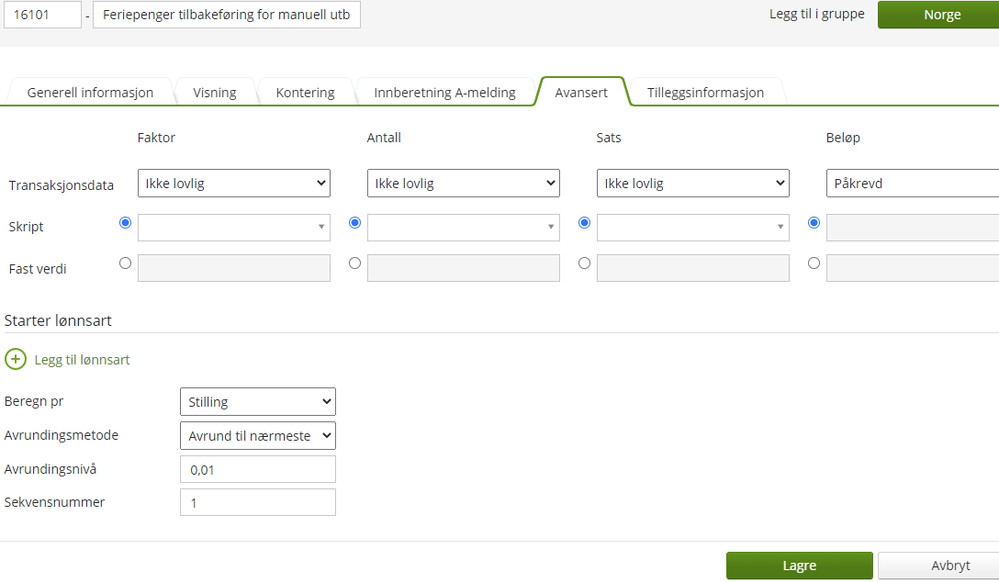This screenshot has height=582, width=999.
Task: Click the Avrundingsnivå field showing 0,01
Action: (x=257, y=469)
